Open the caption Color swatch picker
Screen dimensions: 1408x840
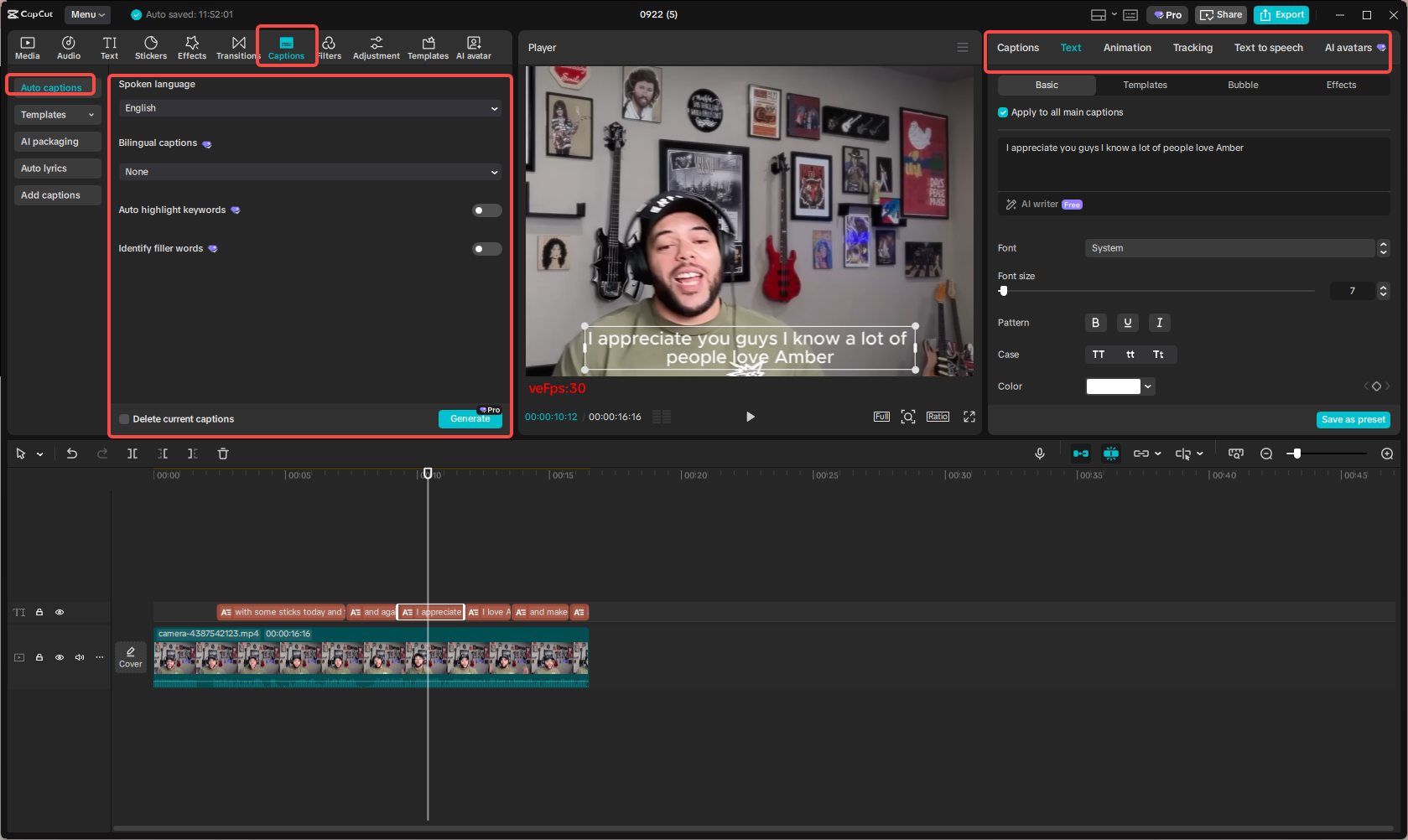pos(1113,386)
